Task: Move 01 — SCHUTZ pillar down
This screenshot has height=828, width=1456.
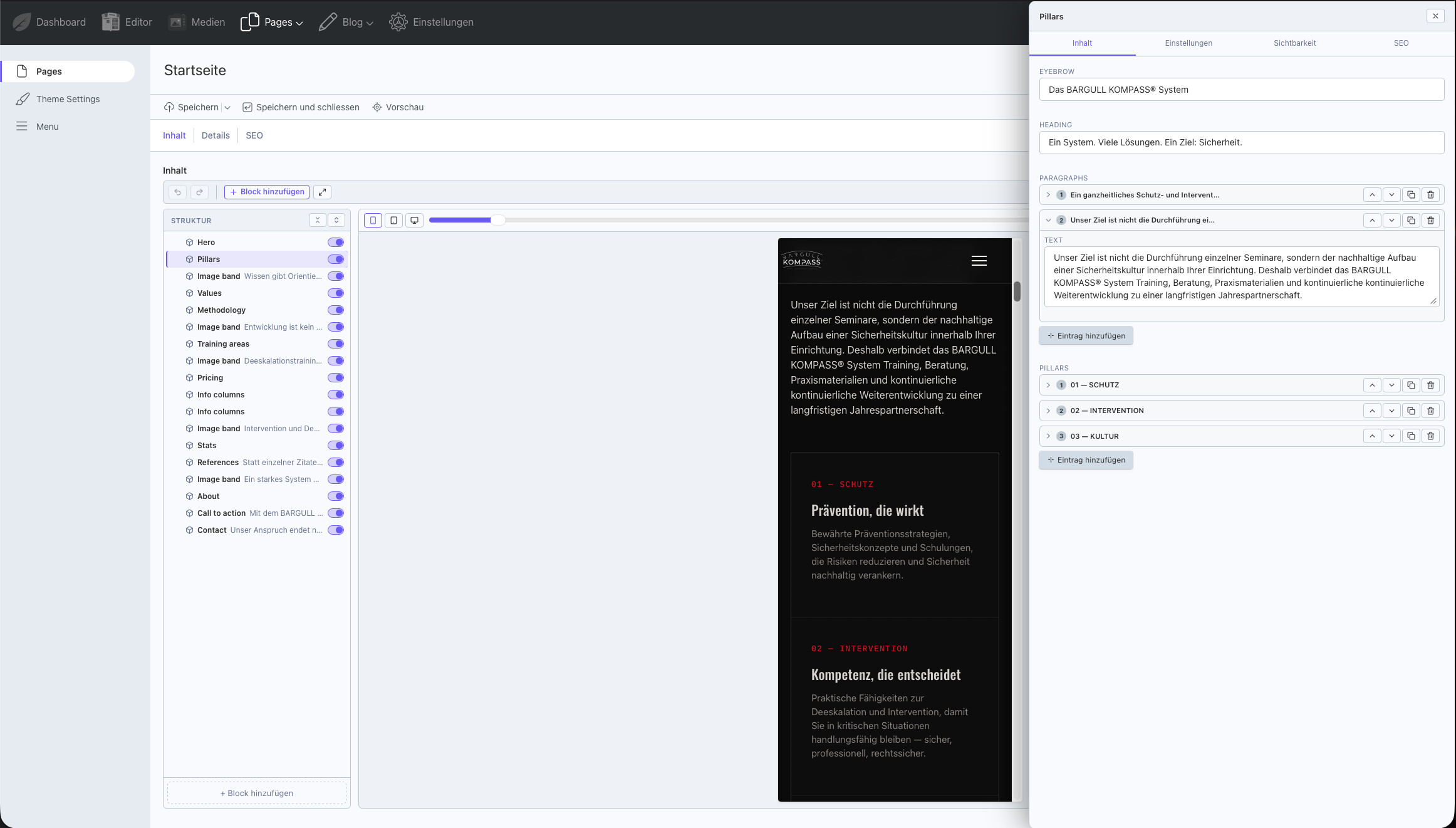Action: pyautogui.click(x=1391, y=385)
